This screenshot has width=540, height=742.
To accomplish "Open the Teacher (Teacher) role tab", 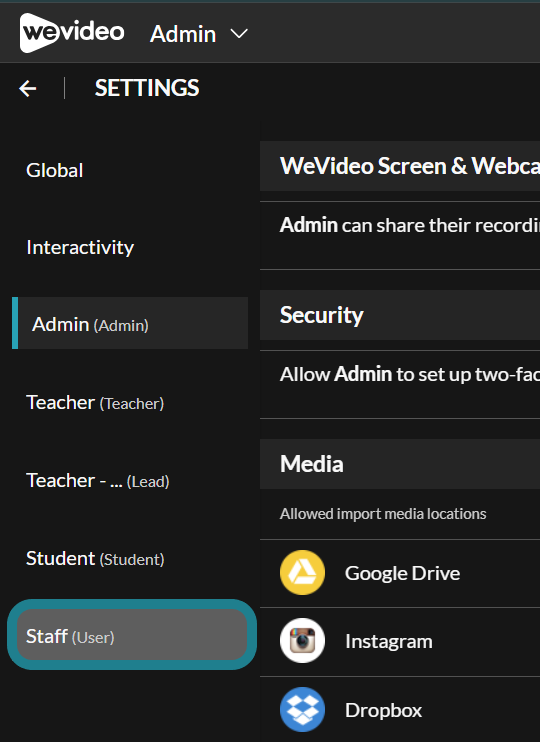I will coord(95,403).
